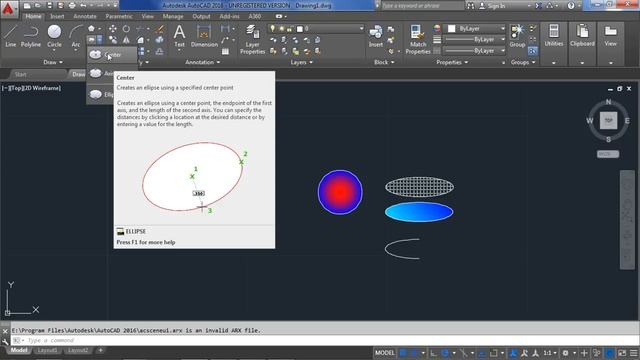Select the Polyline tool

[31, 36]
